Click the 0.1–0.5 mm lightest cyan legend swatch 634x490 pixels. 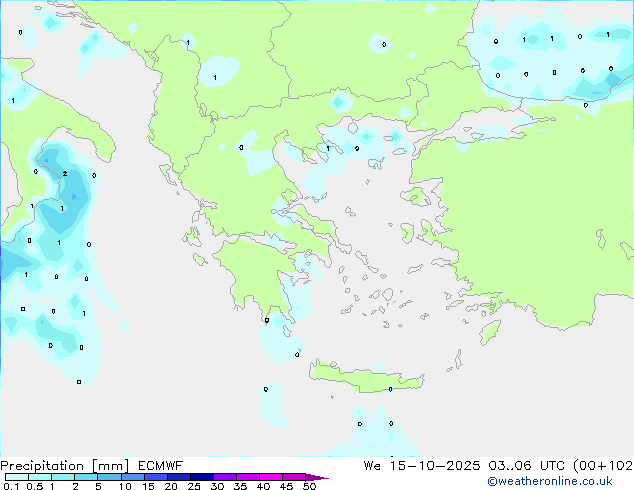17,477
